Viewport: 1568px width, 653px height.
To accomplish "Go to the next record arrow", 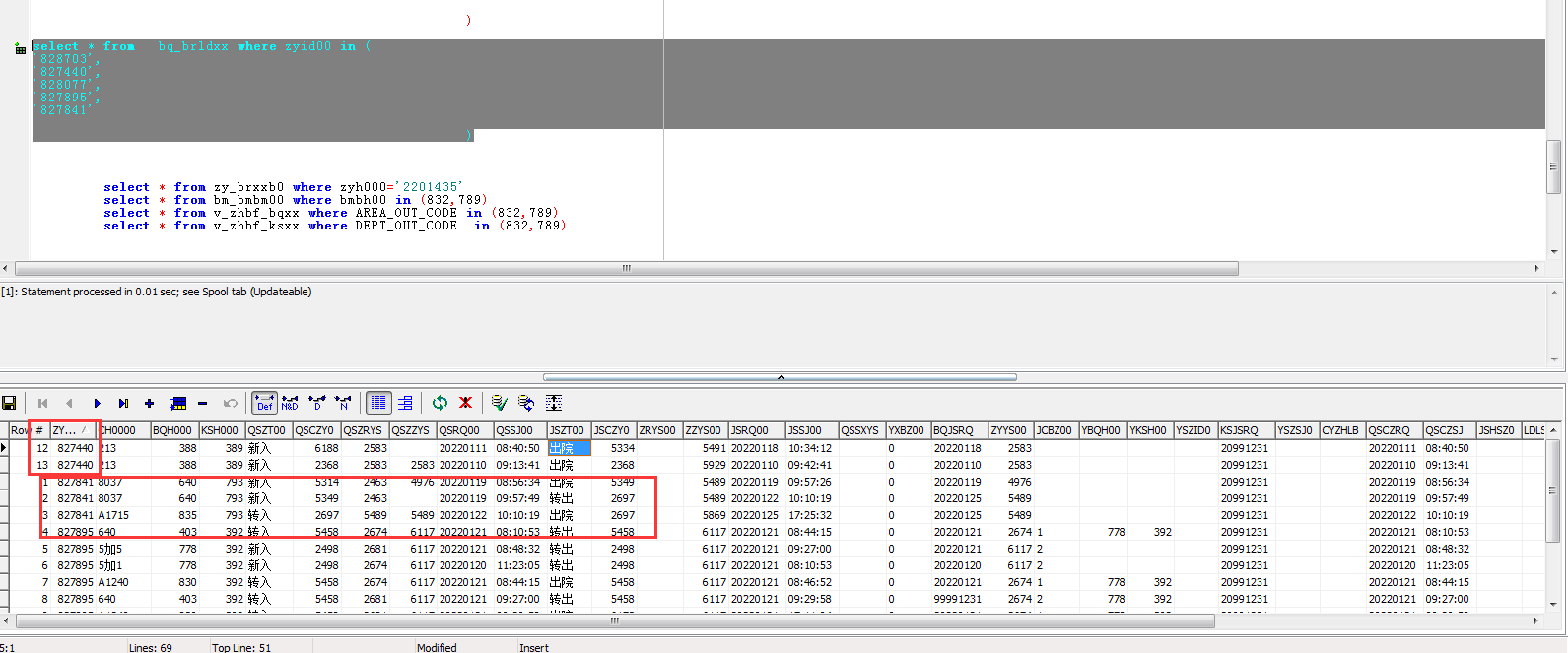I will 97,403.
